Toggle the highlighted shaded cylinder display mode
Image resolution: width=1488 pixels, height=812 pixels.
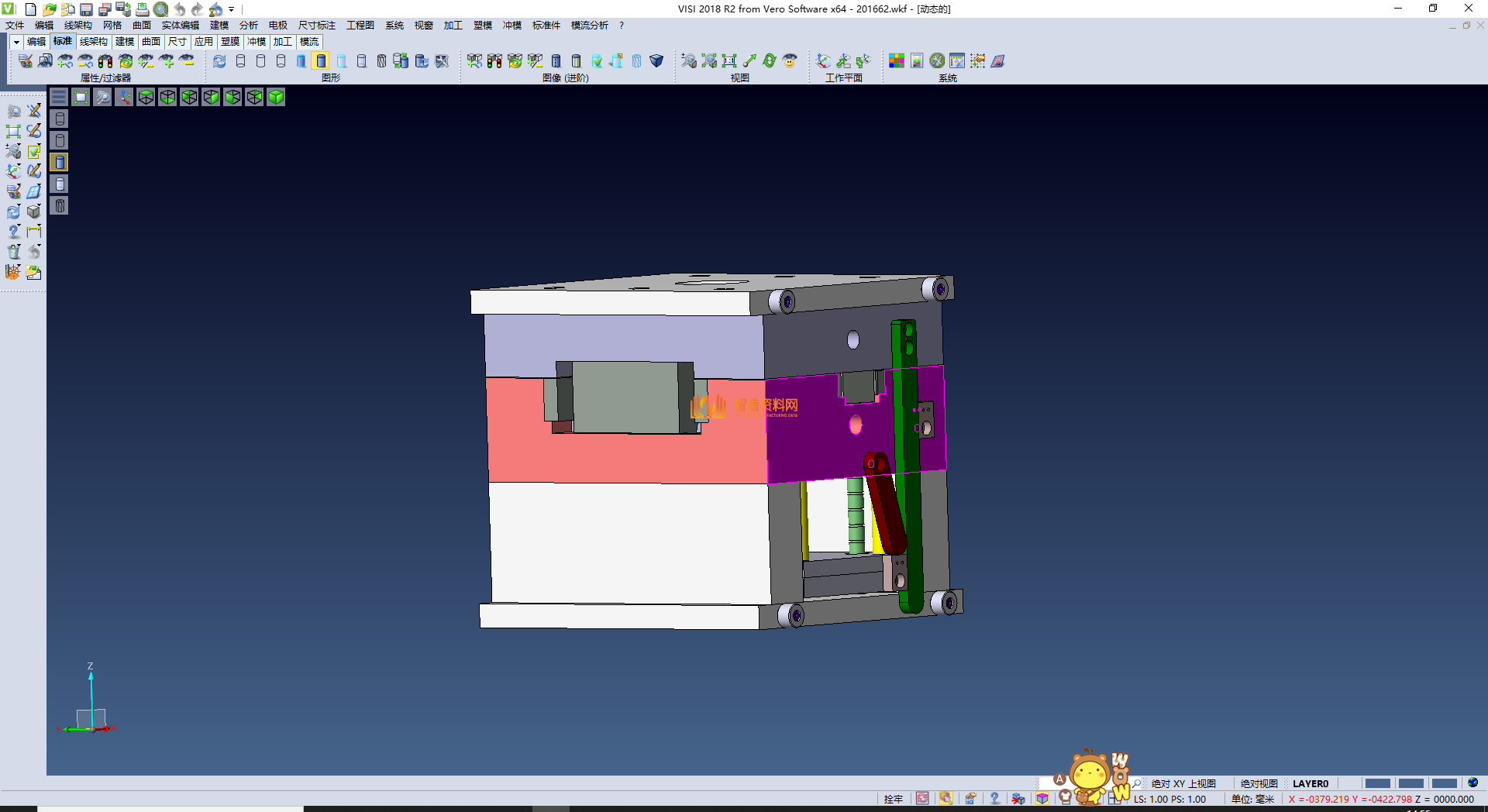(321, 61)
